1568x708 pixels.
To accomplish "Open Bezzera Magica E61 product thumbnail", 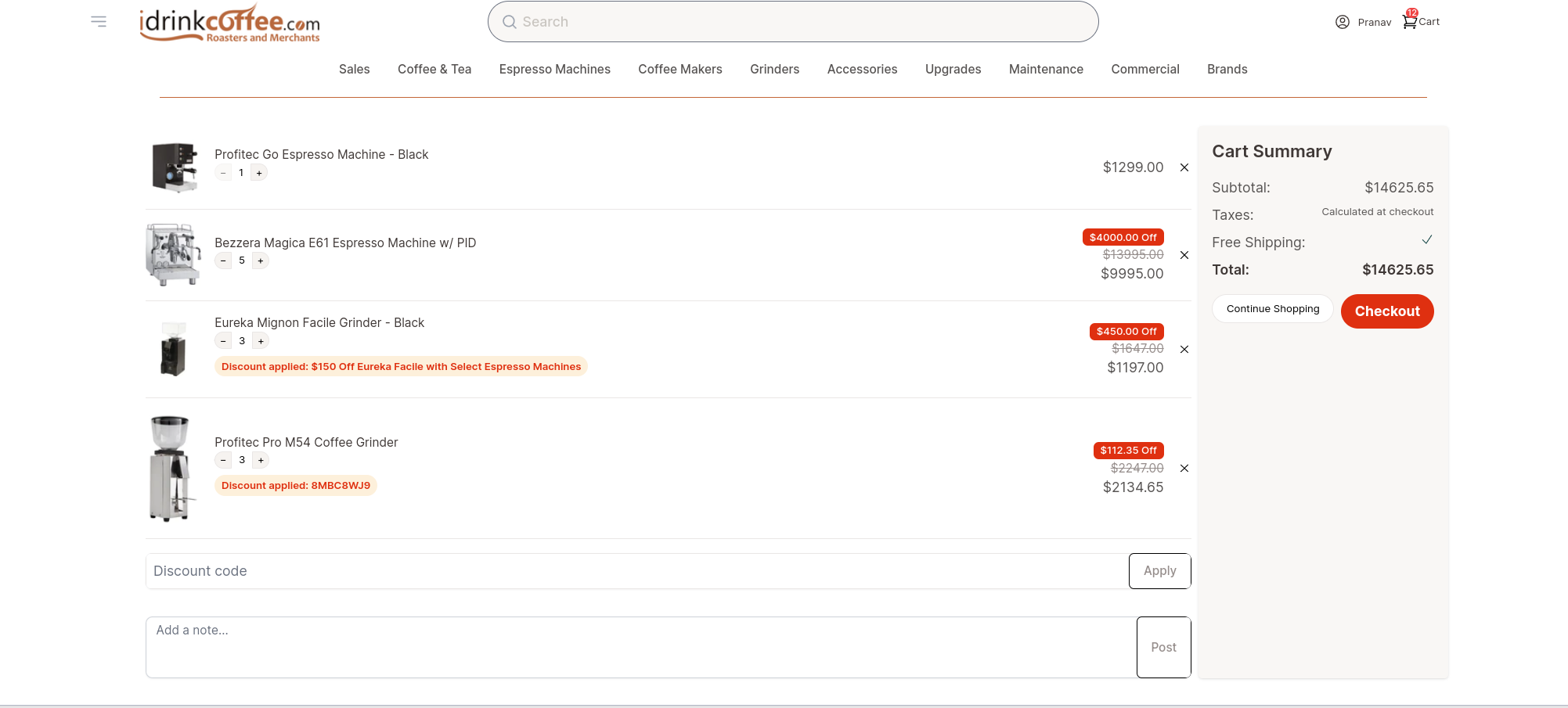I will pyautogui.click(x=173, y=255).
